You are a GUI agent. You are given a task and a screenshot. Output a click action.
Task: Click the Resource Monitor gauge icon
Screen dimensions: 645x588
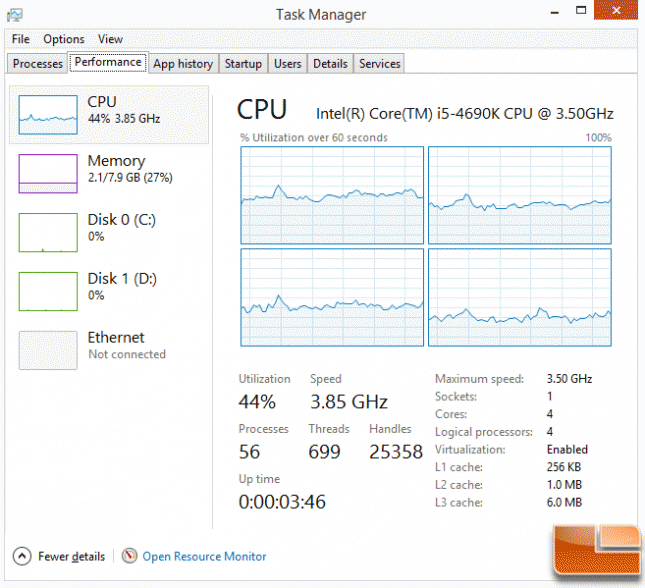[129, 556]
